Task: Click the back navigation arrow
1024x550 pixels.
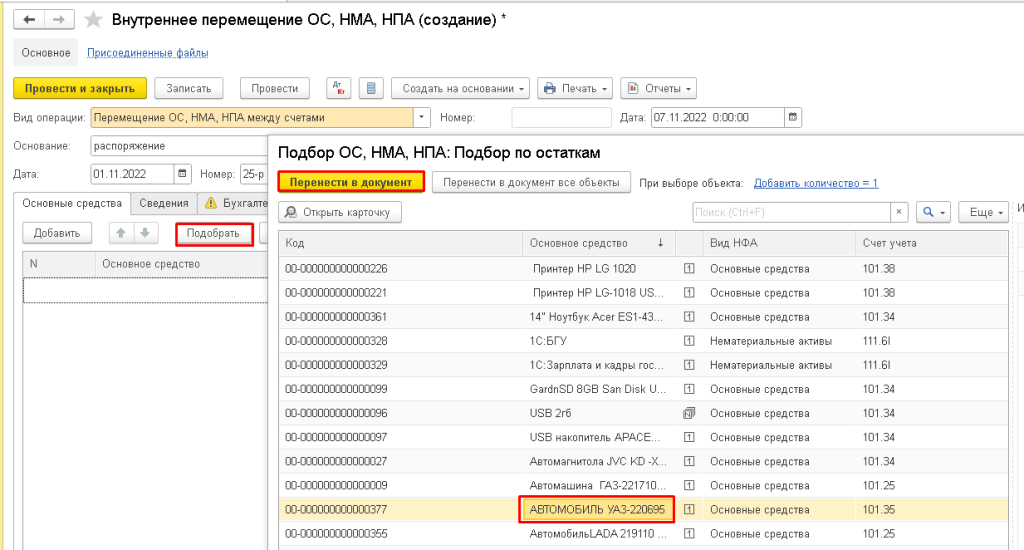Action: click(30, 20)
